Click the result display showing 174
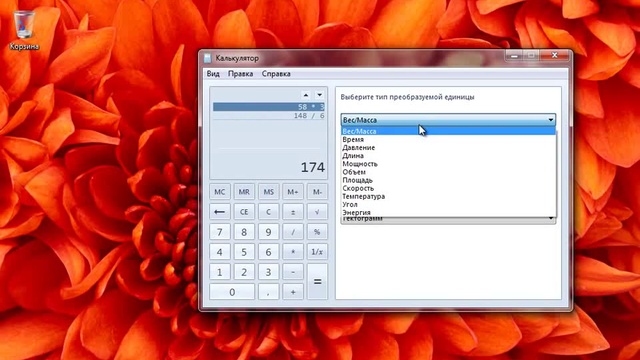 point(313,167)
